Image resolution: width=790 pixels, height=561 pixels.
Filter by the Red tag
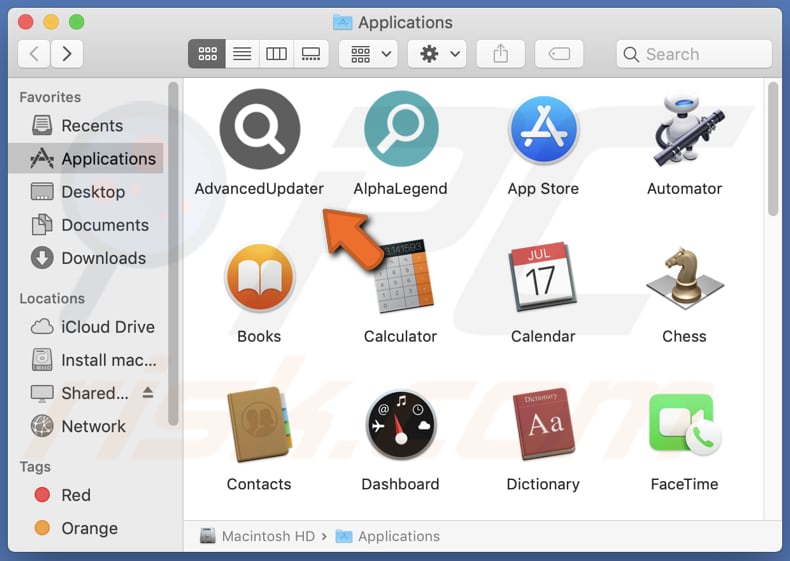point(86,495)
